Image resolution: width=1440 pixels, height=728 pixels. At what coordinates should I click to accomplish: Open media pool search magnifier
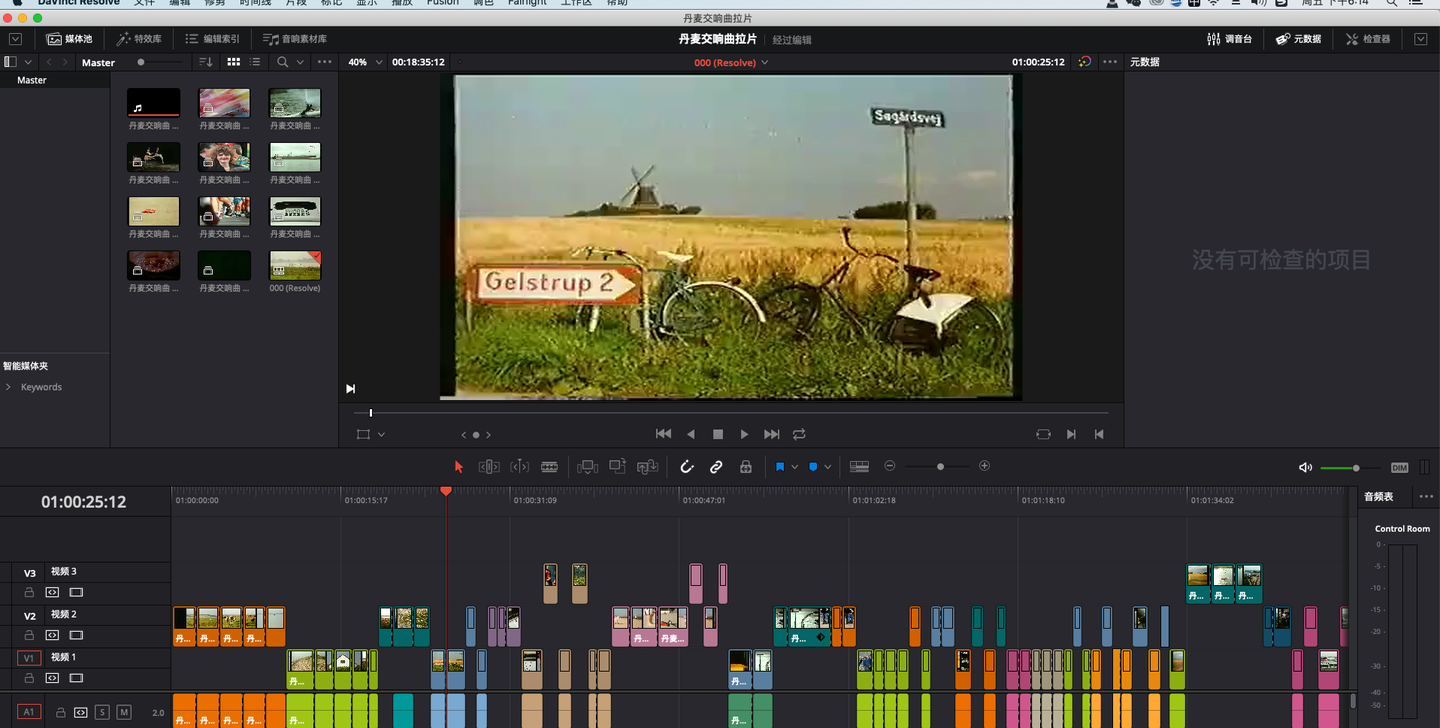coord(283,62)
